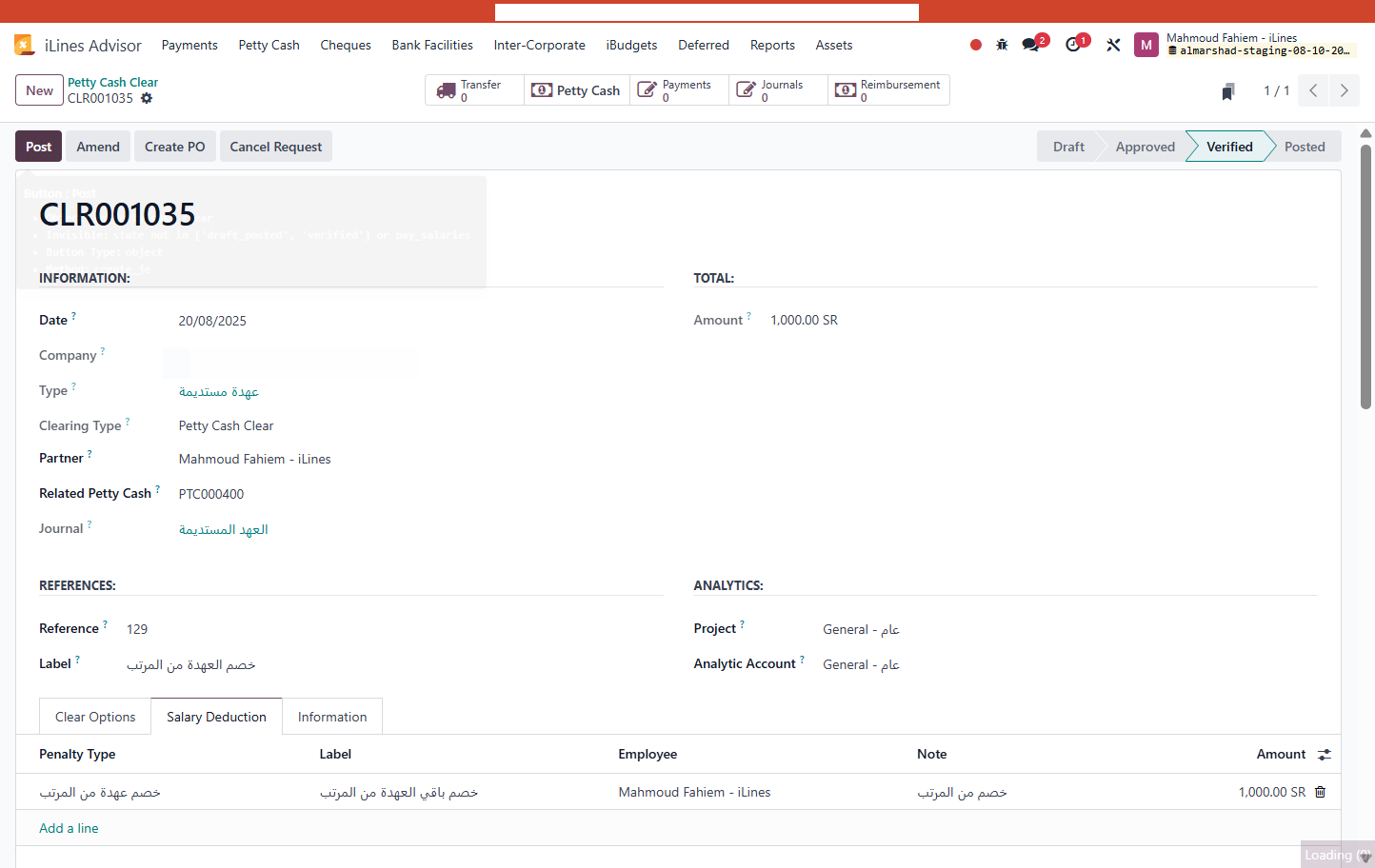Open the debug bug icon menu

[x=1002, y=45]
